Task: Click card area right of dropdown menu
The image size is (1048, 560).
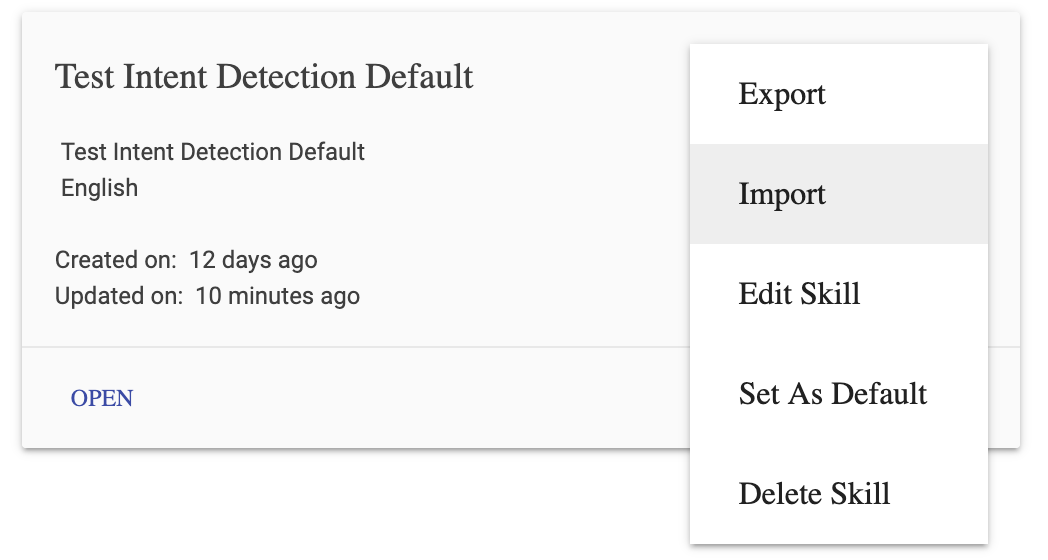Action: pyautogui.click(x=1004, y=250)
